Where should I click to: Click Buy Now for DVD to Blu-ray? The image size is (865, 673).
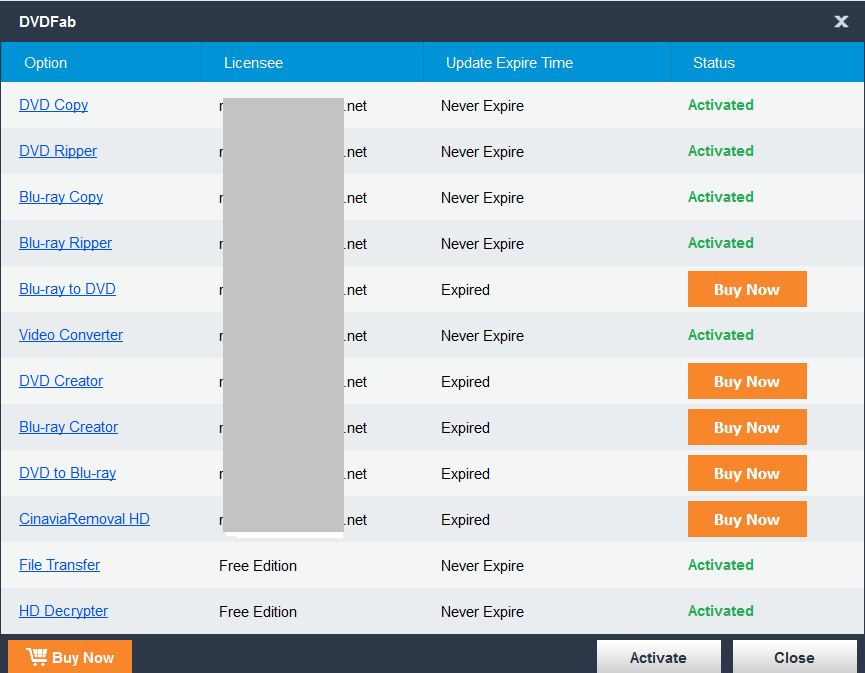tap(747, 473)
